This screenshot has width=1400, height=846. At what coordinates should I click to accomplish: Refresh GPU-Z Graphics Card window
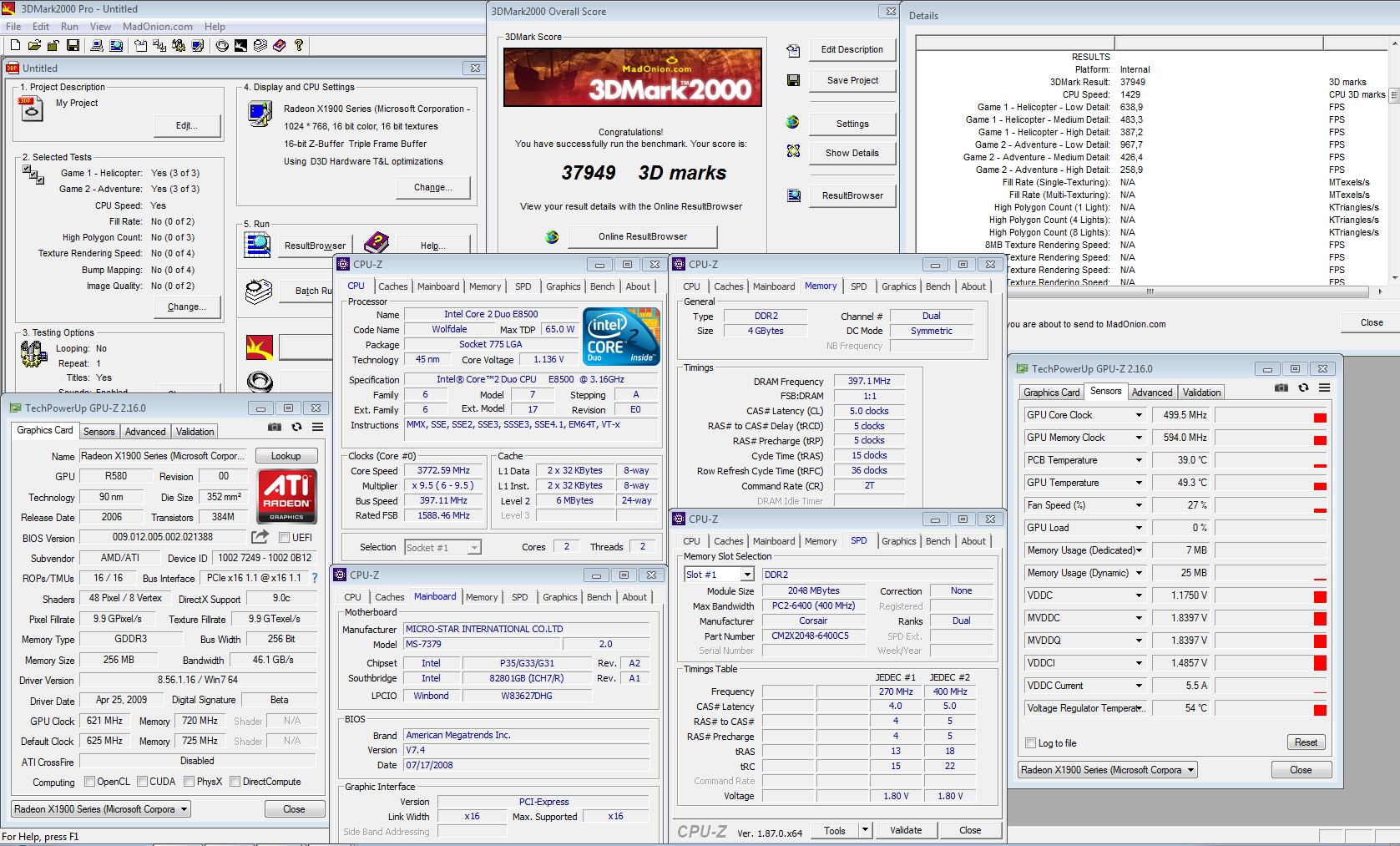point(296,427)
